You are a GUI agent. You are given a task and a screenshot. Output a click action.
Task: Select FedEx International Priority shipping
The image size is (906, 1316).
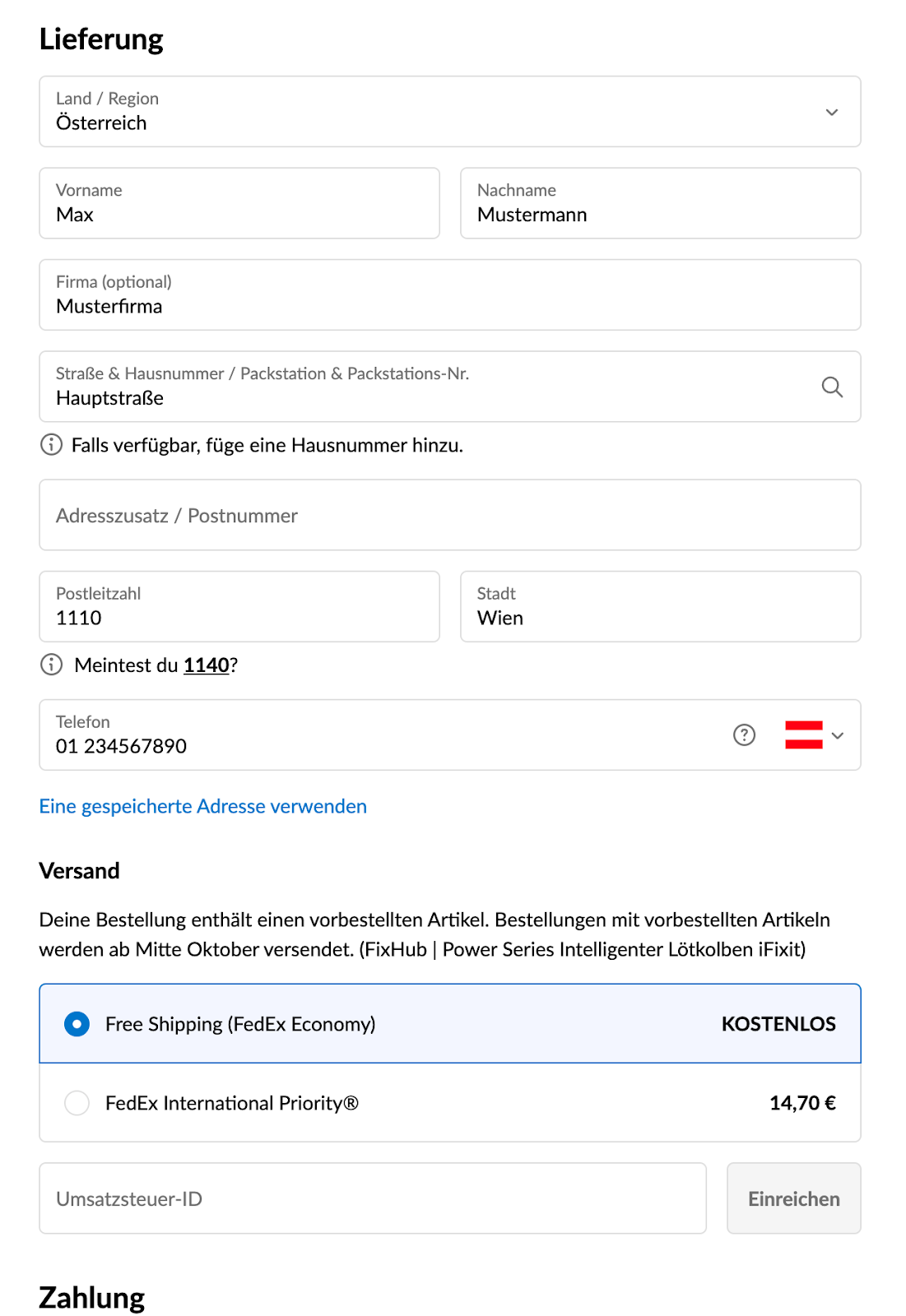(450, 1103)
